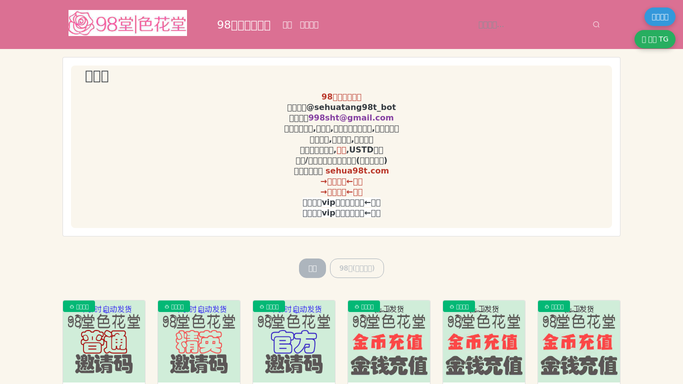Screen dimensions: 683x384
Task: Open the 精英邀请码 product thumbnail
Action: [x=199, y=341]
